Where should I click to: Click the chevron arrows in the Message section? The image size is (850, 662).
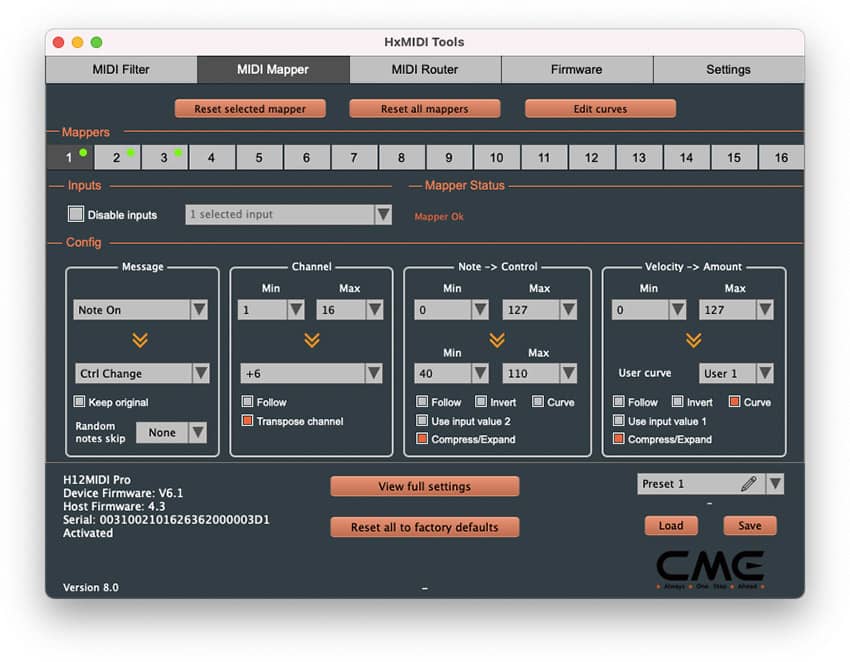[140, 340]
